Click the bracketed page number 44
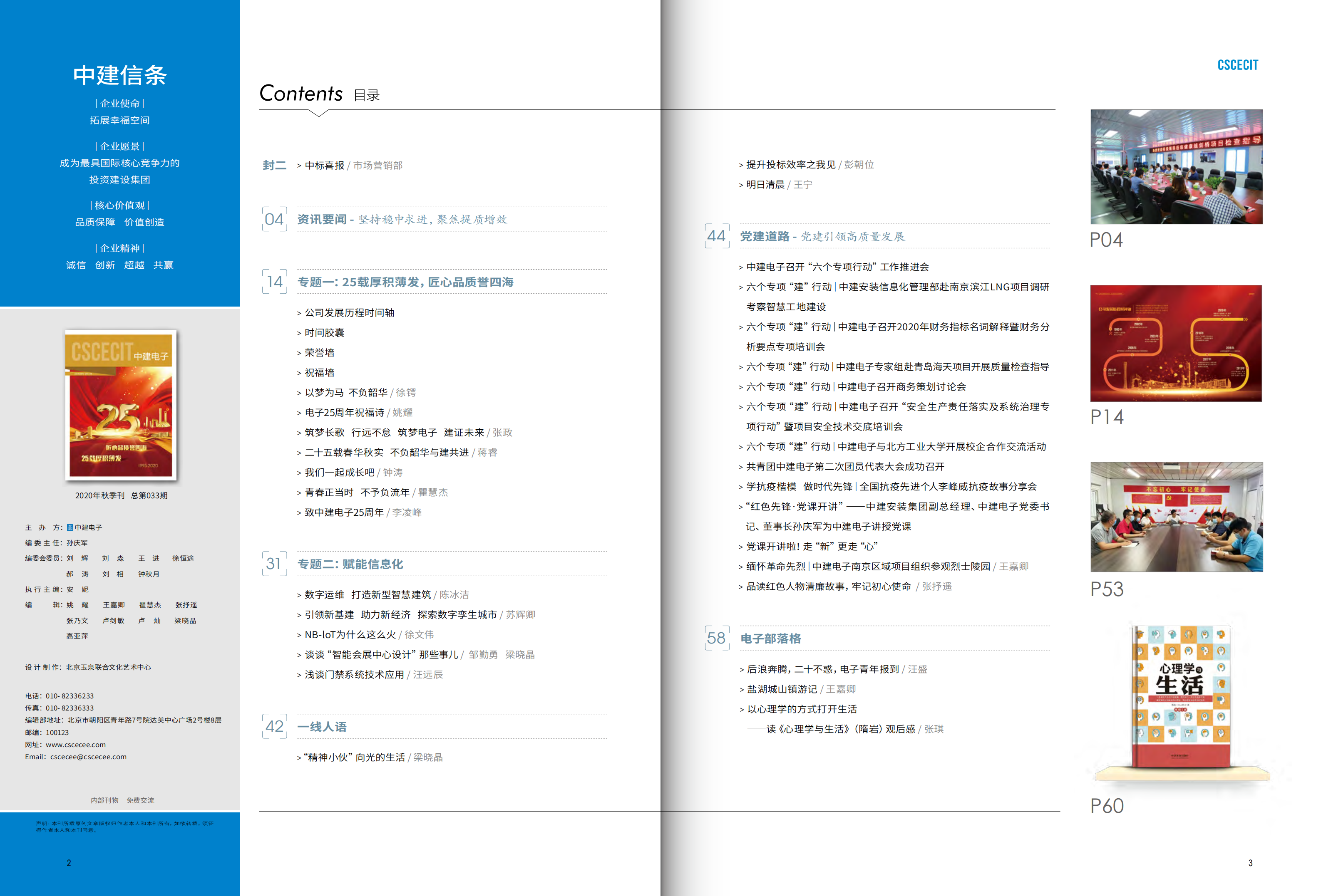The image size is (1321, 896). point(717,236)
